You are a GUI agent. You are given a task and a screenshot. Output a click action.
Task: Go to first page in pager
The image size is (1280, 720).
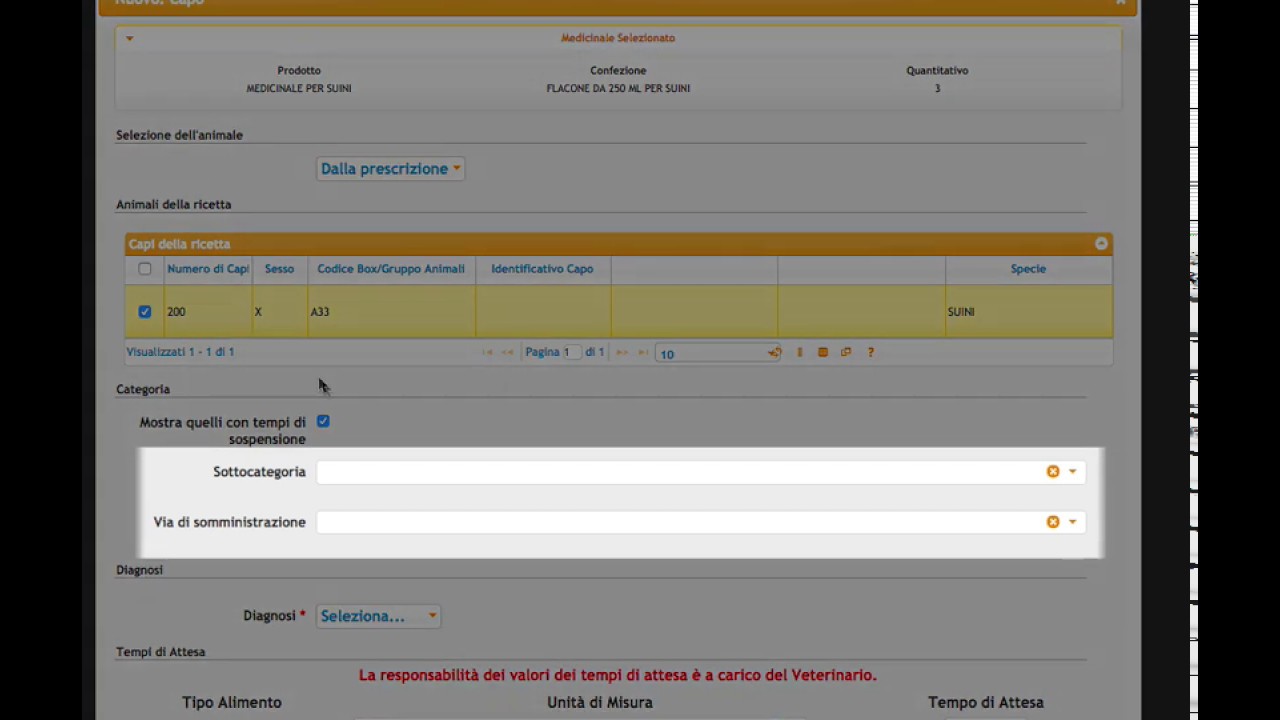click(x=488, y=353)
